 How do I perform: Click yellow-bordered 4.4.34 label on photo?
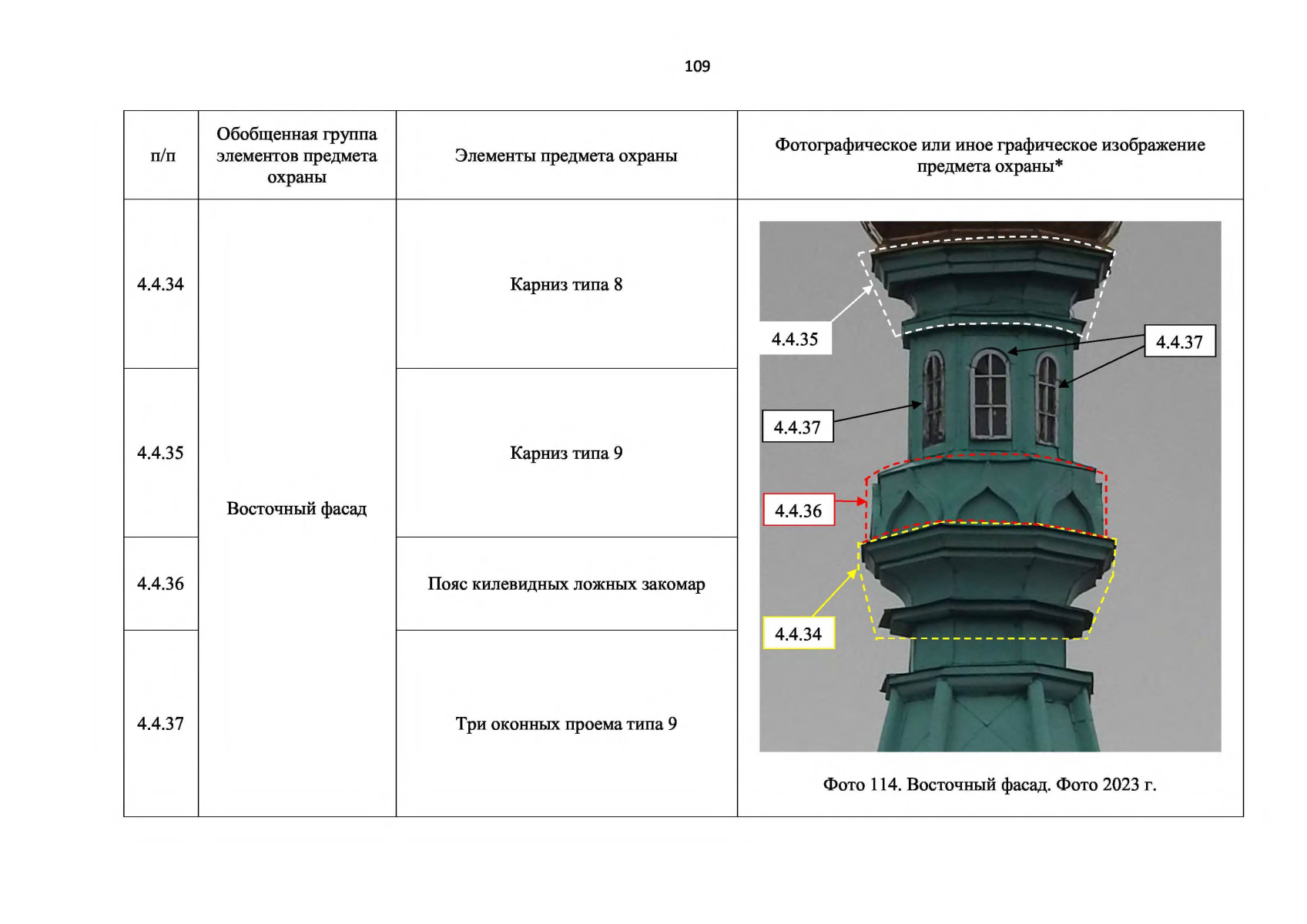tap(799, 634)
